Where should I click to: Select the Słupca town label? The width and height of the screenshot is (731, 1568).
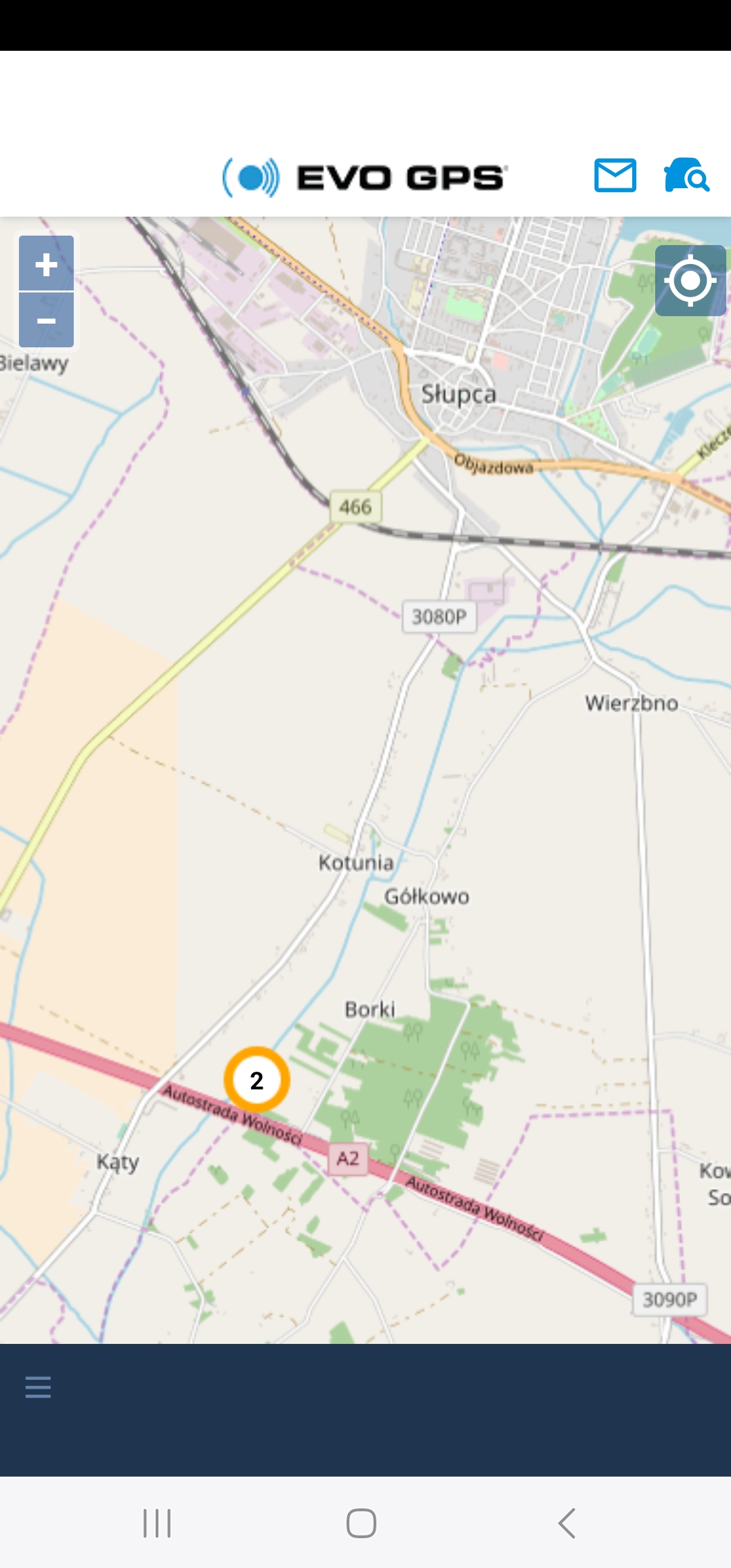(459, 394)
